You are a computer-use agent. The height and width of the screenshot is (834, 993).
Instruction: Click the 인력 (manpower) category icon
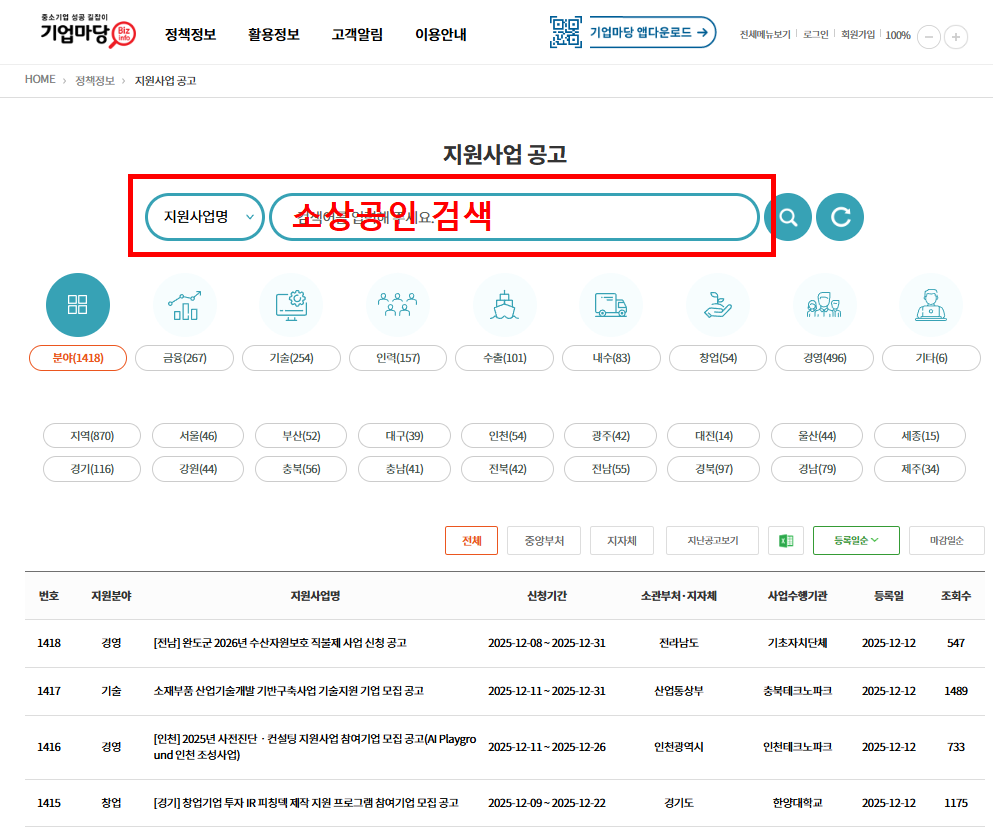(397, 305)
